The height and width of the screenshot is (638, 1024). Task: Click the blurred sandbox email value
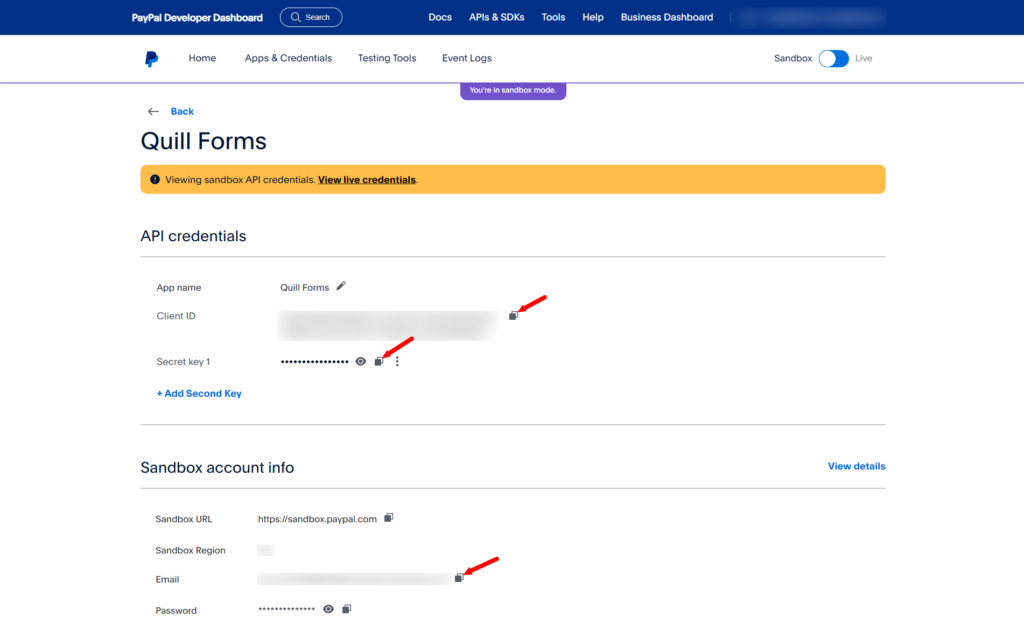pos(353,579)
